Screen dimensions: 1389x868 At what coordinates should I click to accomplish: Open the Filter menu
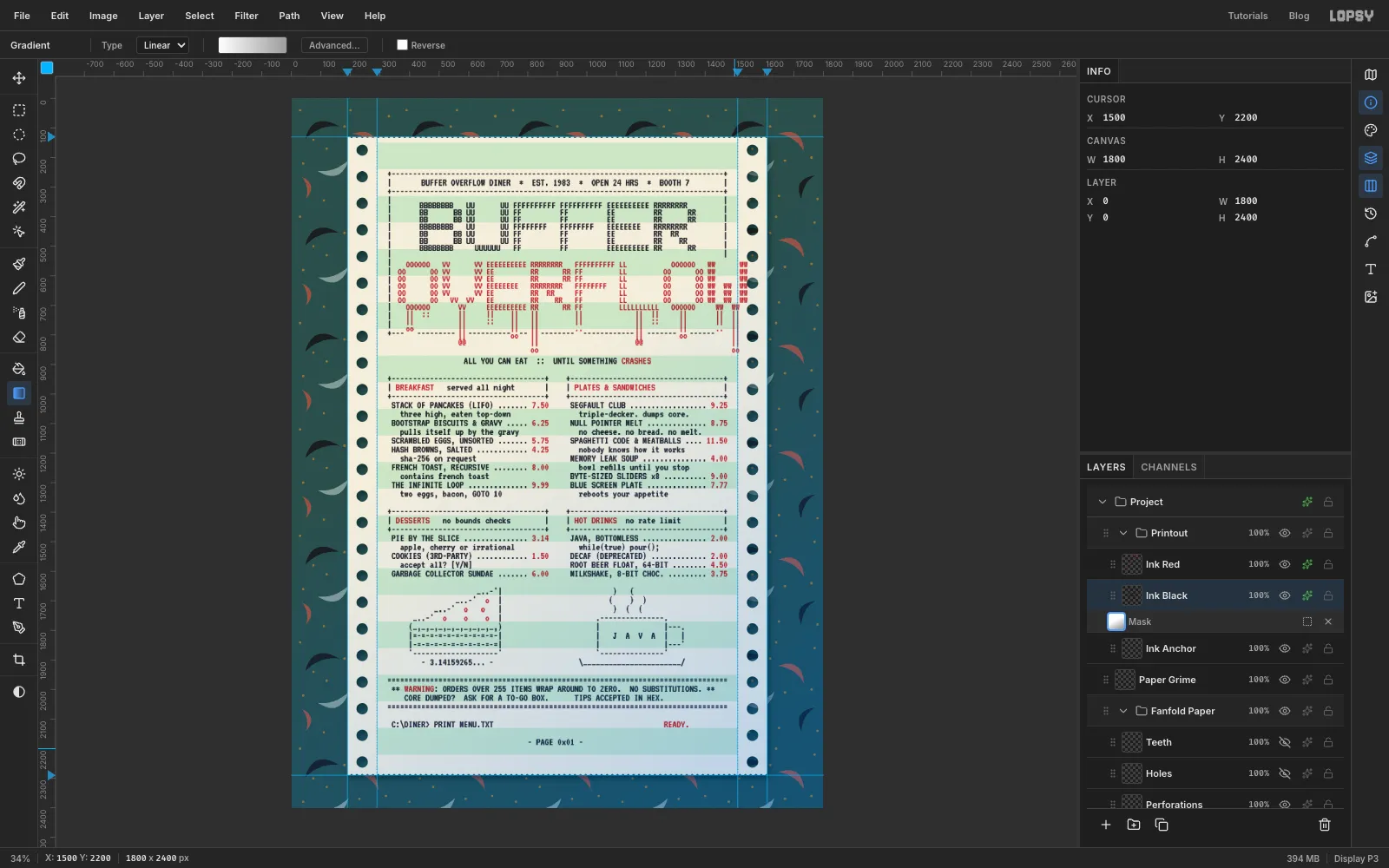point(247,16)
